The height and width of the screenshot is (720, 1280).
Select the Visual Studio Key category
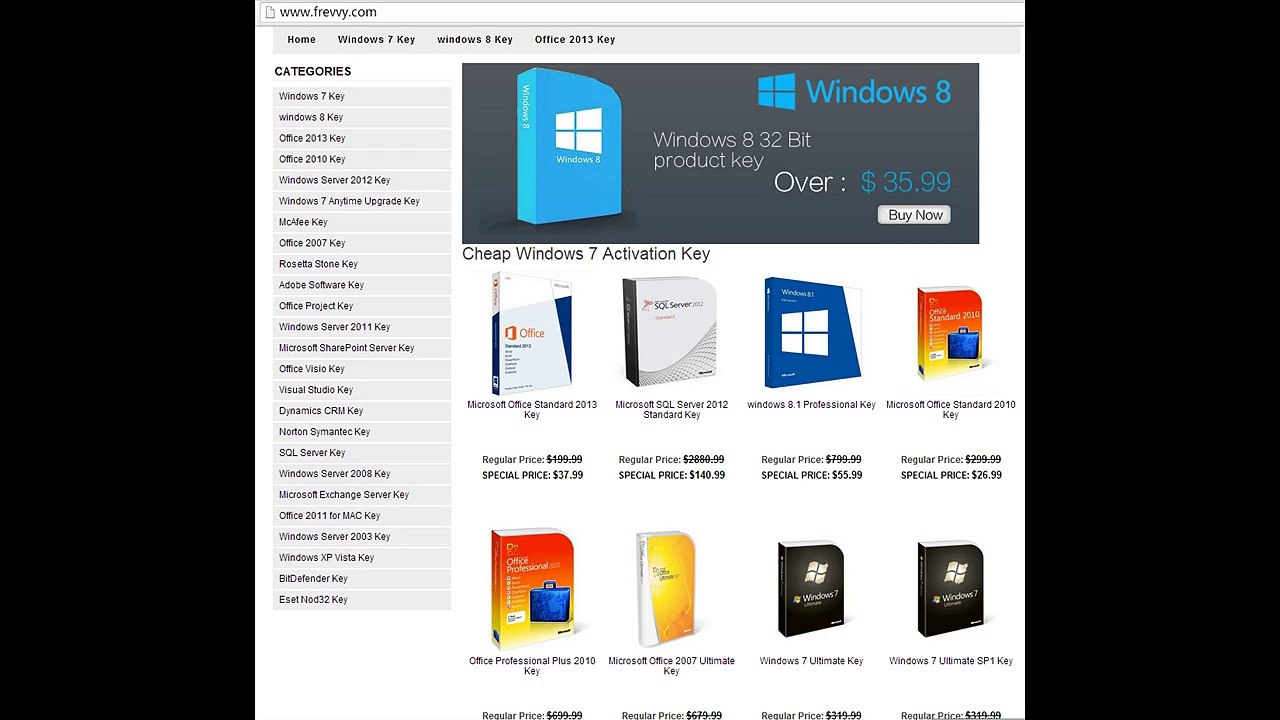click(x=362, y=390)
